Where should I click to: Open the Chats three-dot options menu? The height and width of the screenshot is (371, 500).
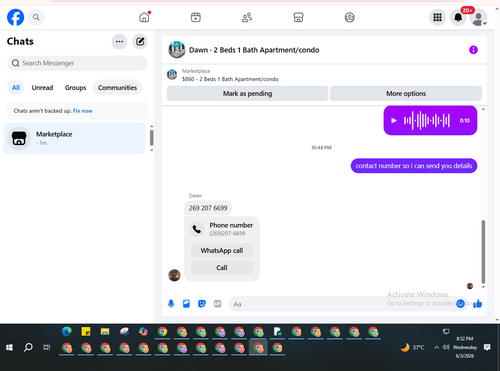[119, 42]
